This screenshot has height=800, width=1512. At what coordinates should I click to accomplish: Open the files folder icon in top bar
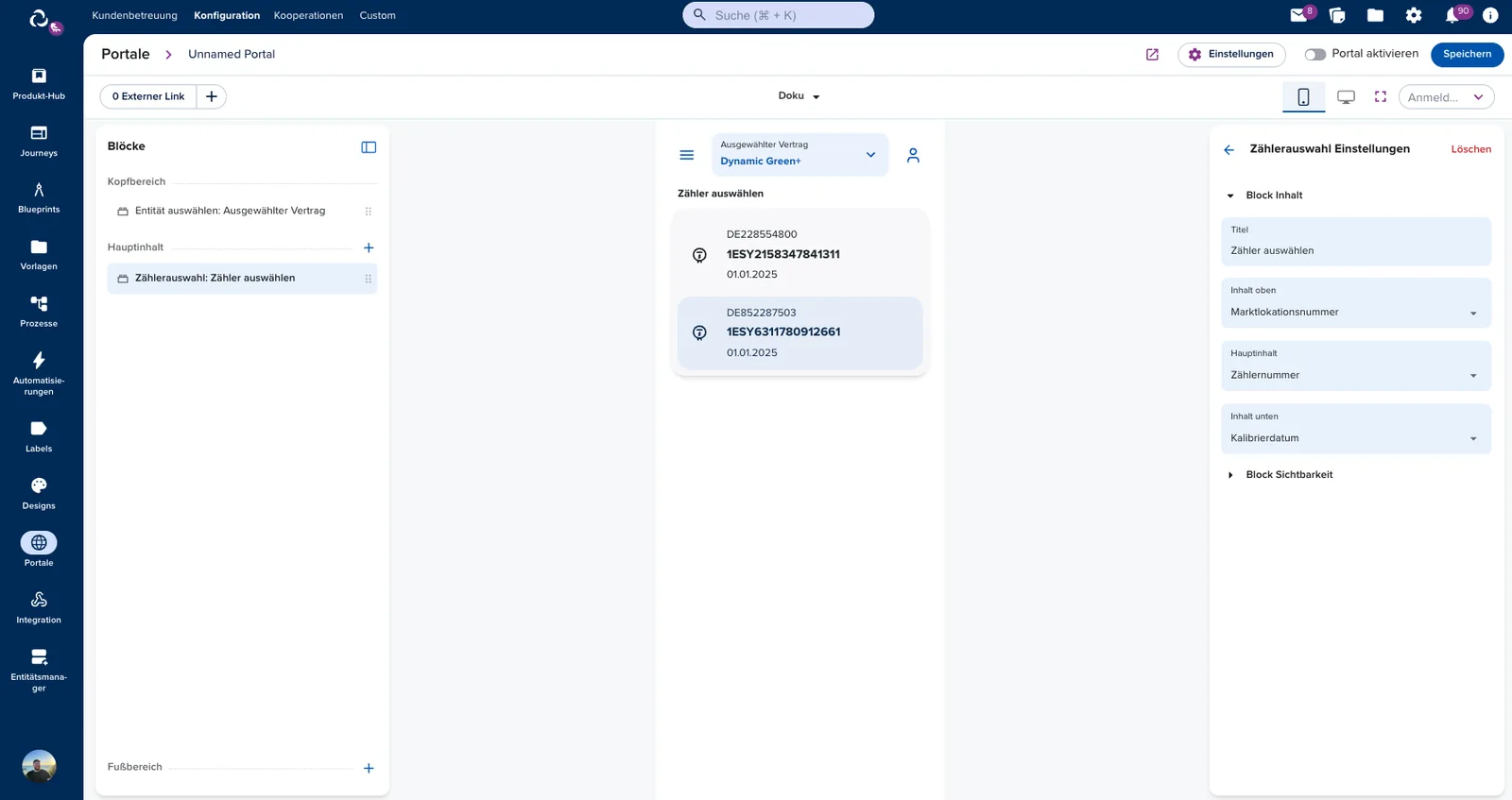tap(1375, 15)
